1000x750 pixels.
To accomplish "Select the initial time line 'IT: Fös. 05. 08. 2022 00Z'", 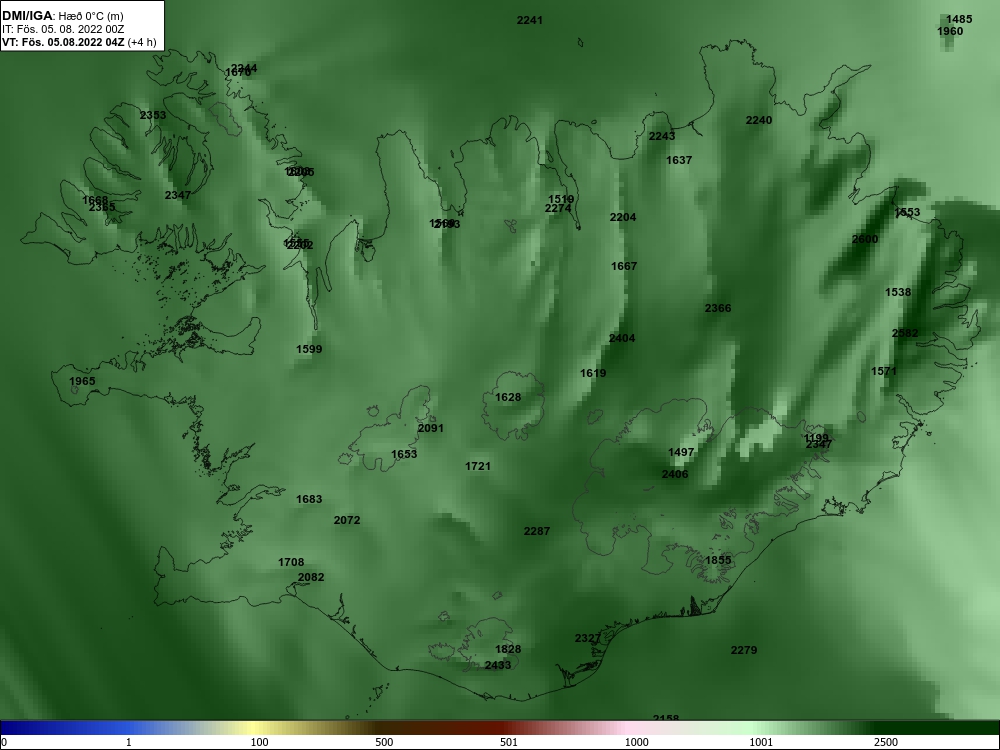I will coord(61,29).
